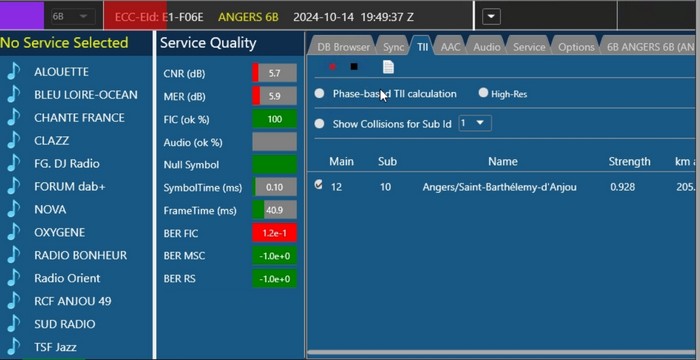This screenshot has width=700, height=360.
Task: Click the music note icon beside FORUM dab+
Action: coord(13,186)
